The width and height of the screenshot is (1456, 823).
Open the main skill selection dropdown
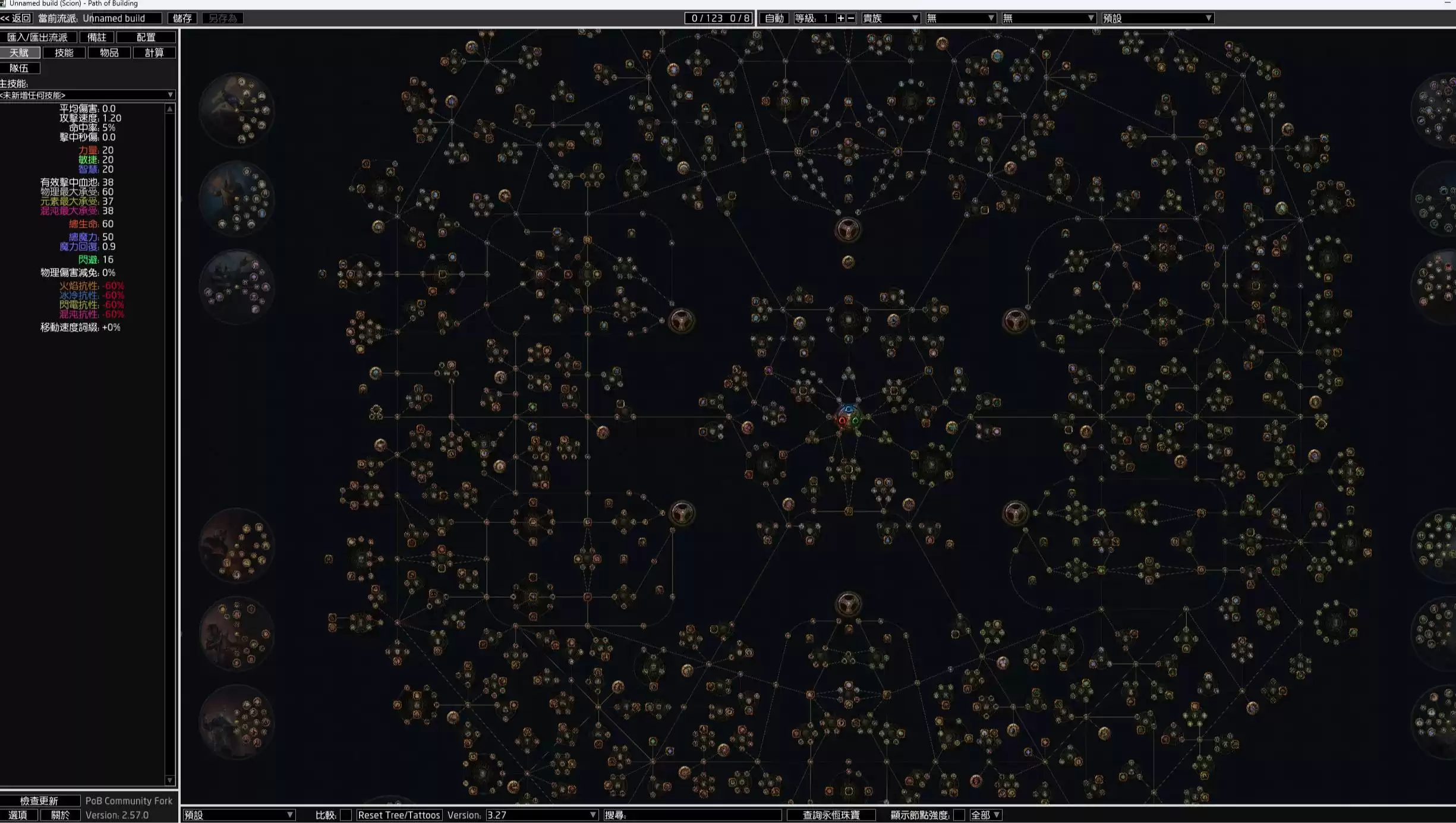[x=87, y=95]
